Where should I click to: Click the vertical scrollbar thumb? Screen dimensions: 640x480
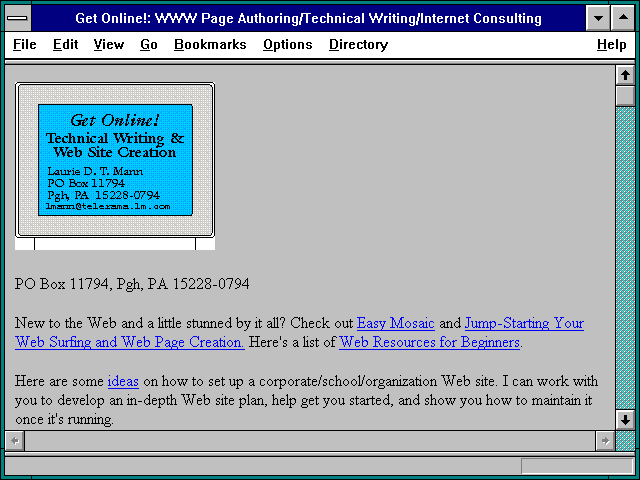pyautogui.click(x=625, y=95)
